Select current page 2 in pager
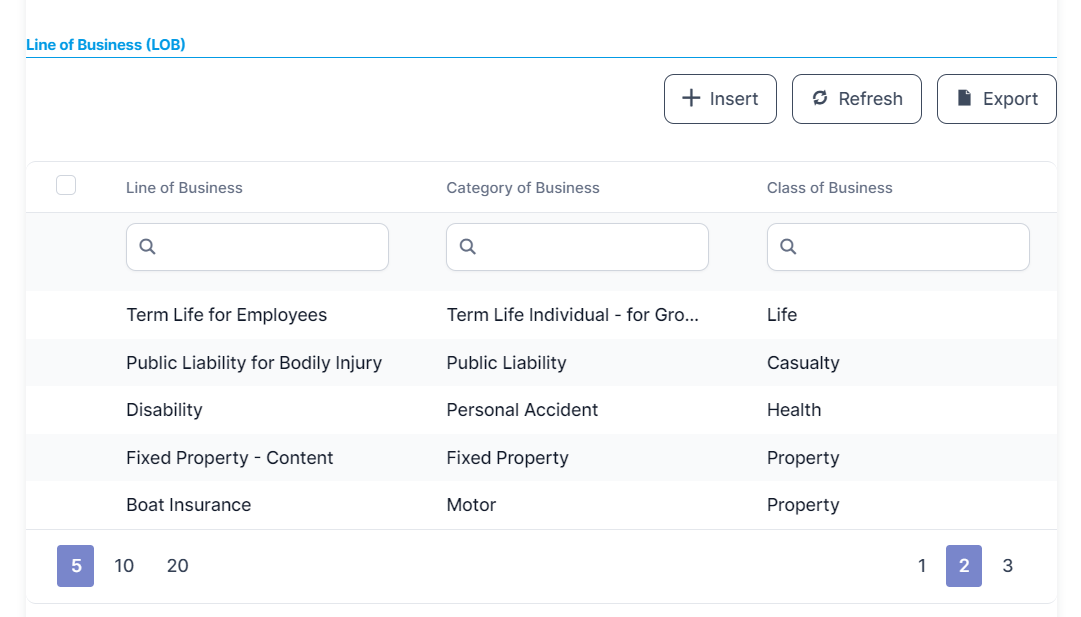 [964, 566]
